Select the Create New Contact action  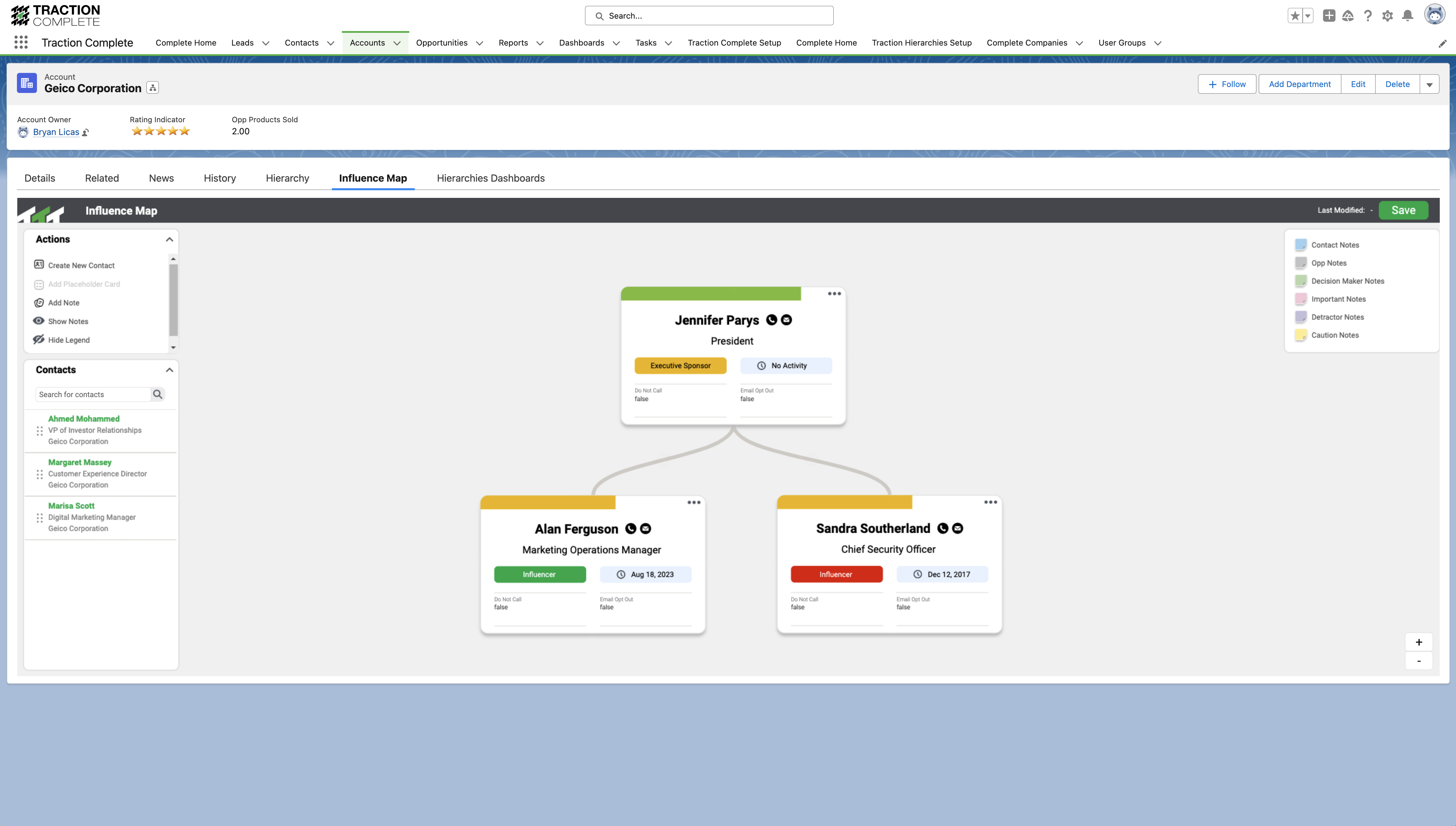coord(81,265)
